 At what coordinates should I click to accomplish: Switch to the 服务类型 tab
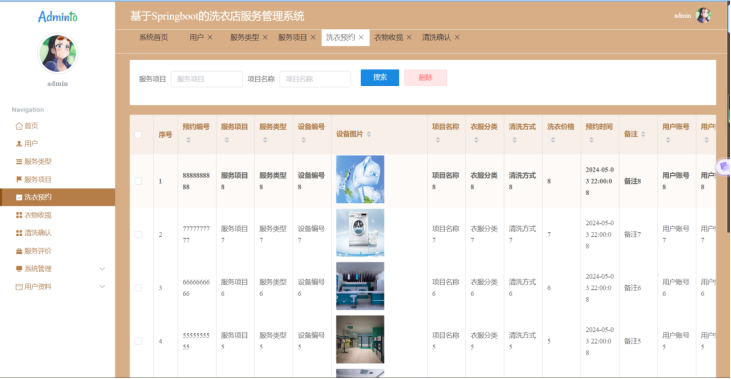(244, 37)
